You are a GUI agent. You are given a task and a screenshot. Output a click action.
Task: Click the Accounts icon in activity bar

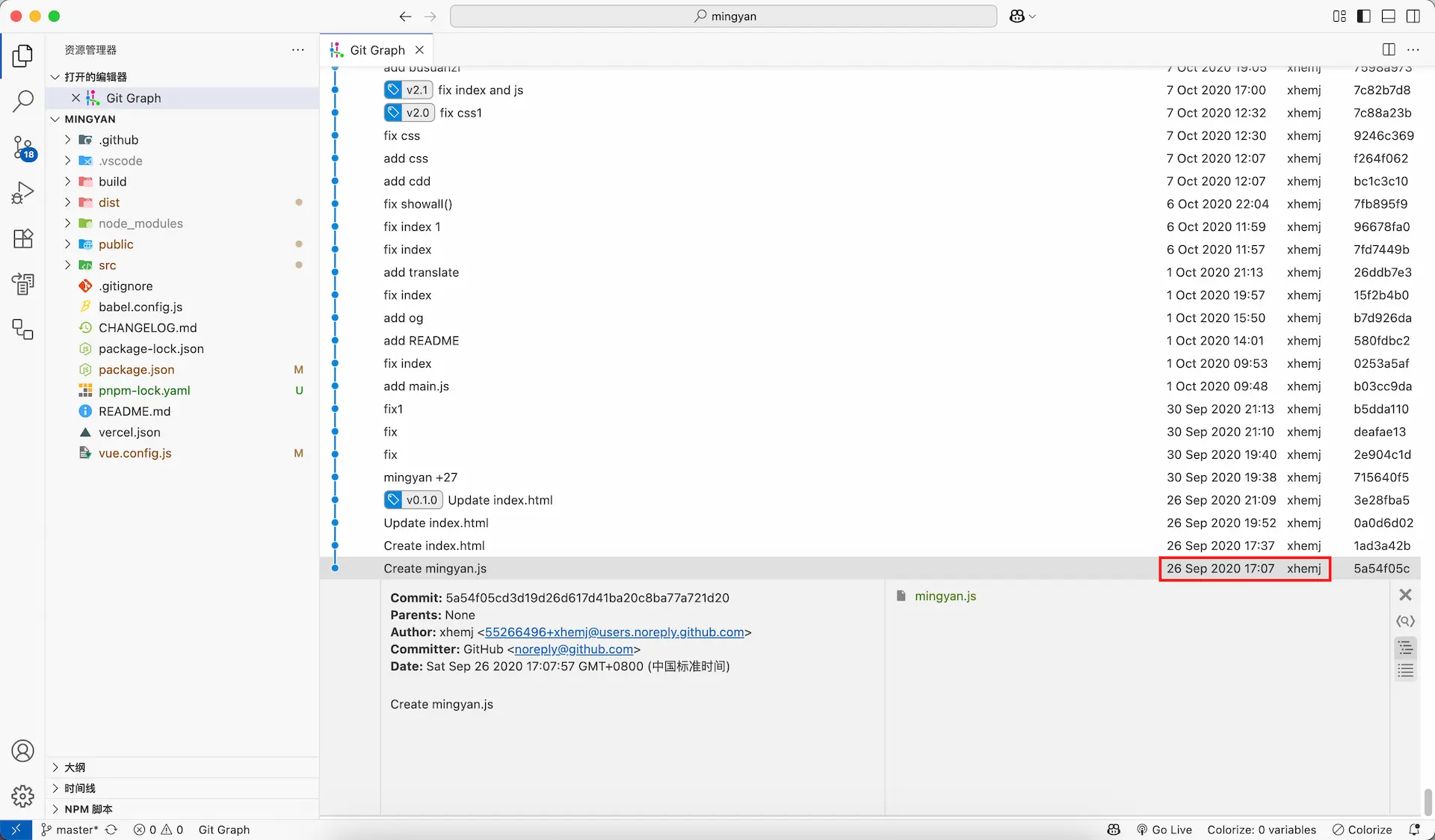pos(23,751)
